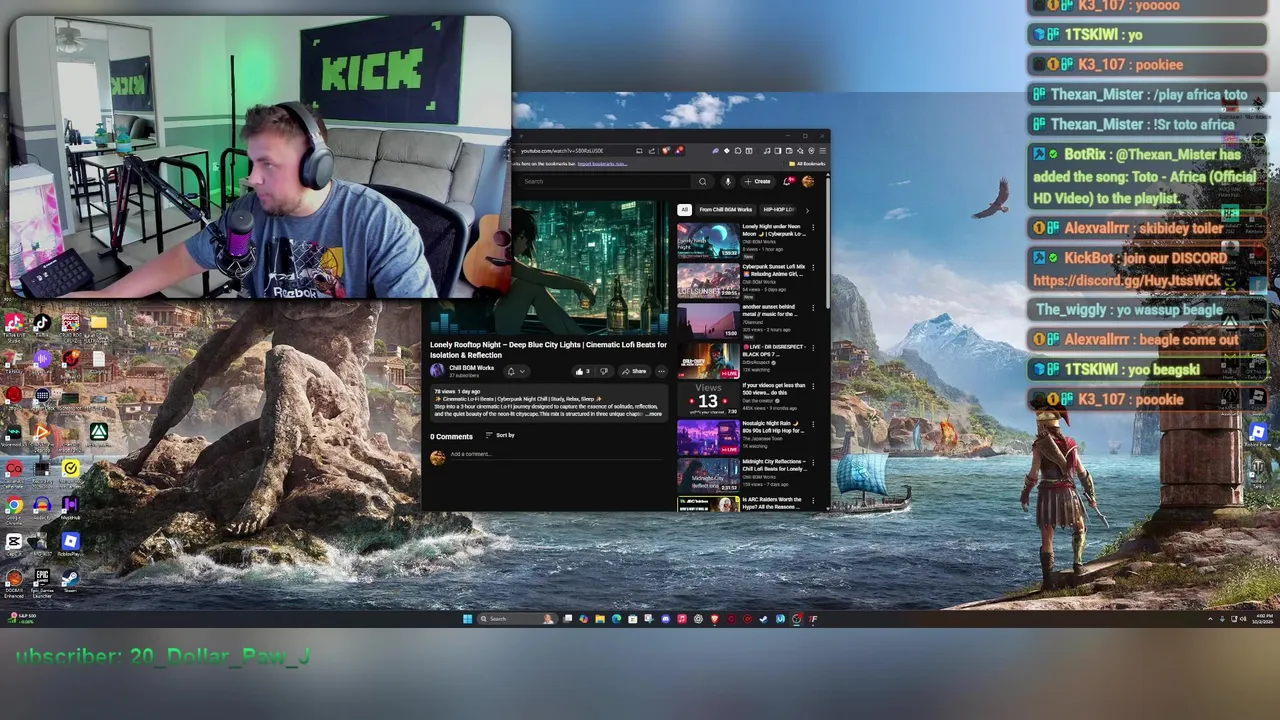Screen dimensions: 1280x720
Task: Open options for Lonely Night under Neon Moon
Action: pyautogui.click(x=812, y=227)
